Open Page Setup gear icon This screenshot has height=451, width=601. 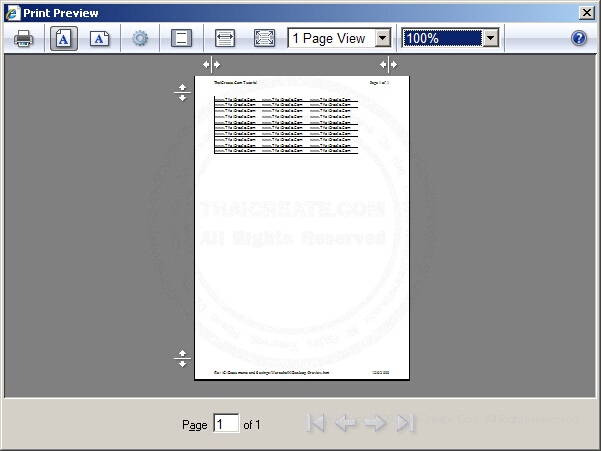pos(140,39)
